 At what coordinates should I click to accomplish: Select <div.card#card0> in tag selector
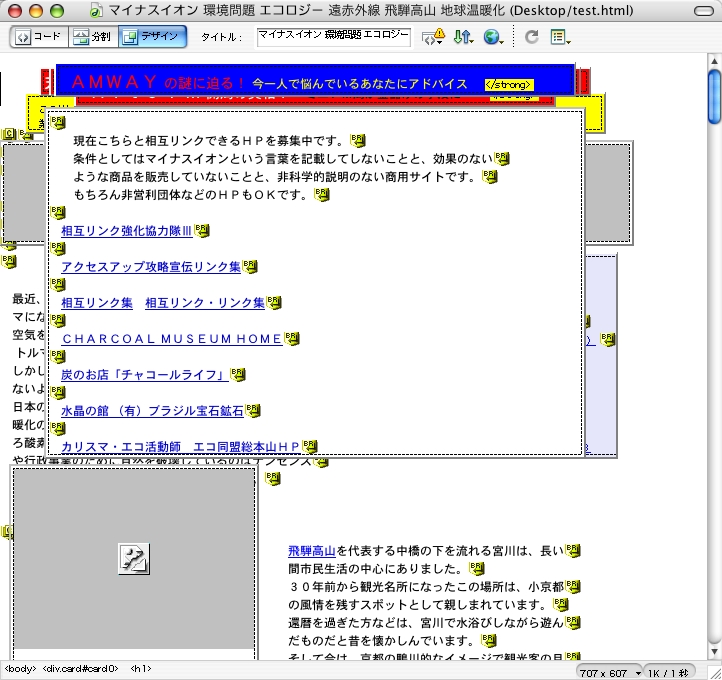coord(80,668)
